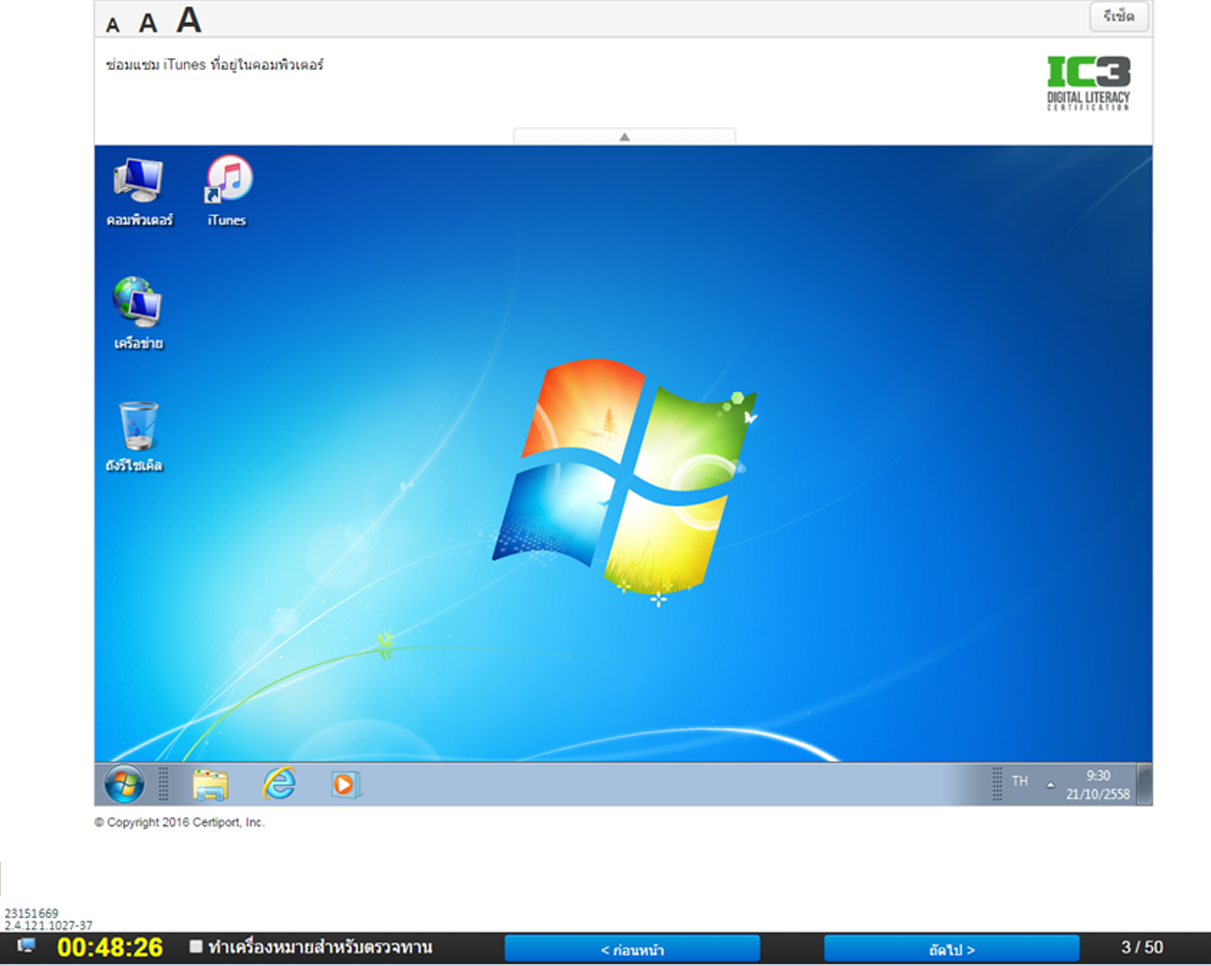Open the iTunes desktop shortcut
Image resolution: width=1211 pixels, height=966 pixels.
pos(227,190)
